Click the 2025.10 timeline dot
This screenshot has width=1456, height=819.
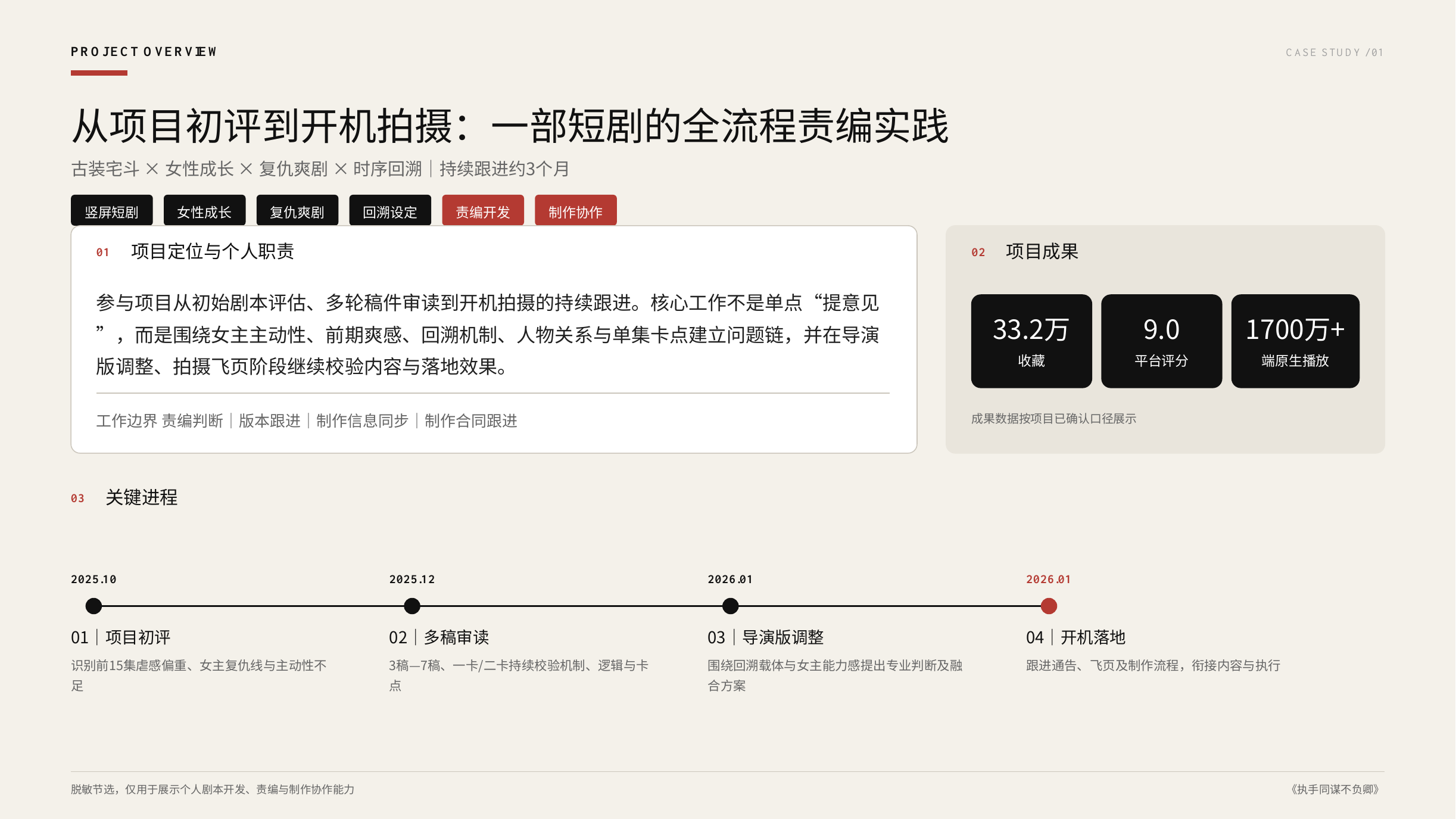(93, 606)
